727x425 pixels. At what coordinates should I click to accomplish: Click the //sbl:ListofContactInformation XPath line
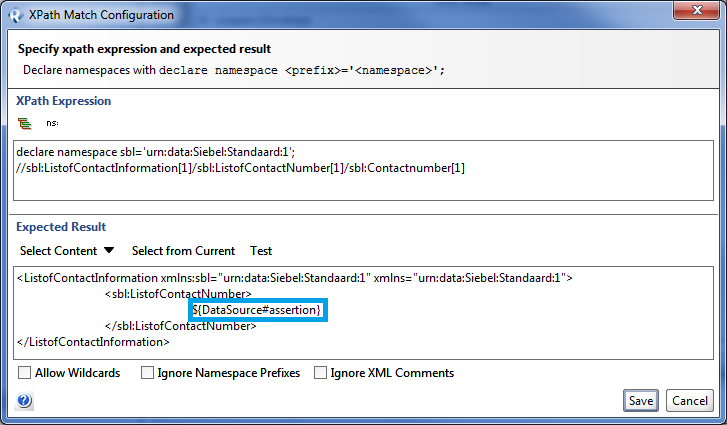click(x=240, y=167)
